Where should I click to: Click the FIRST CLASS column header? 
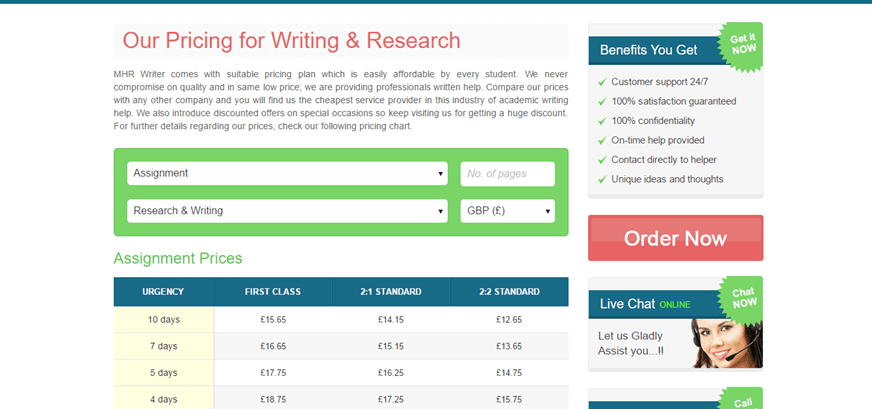273,292
